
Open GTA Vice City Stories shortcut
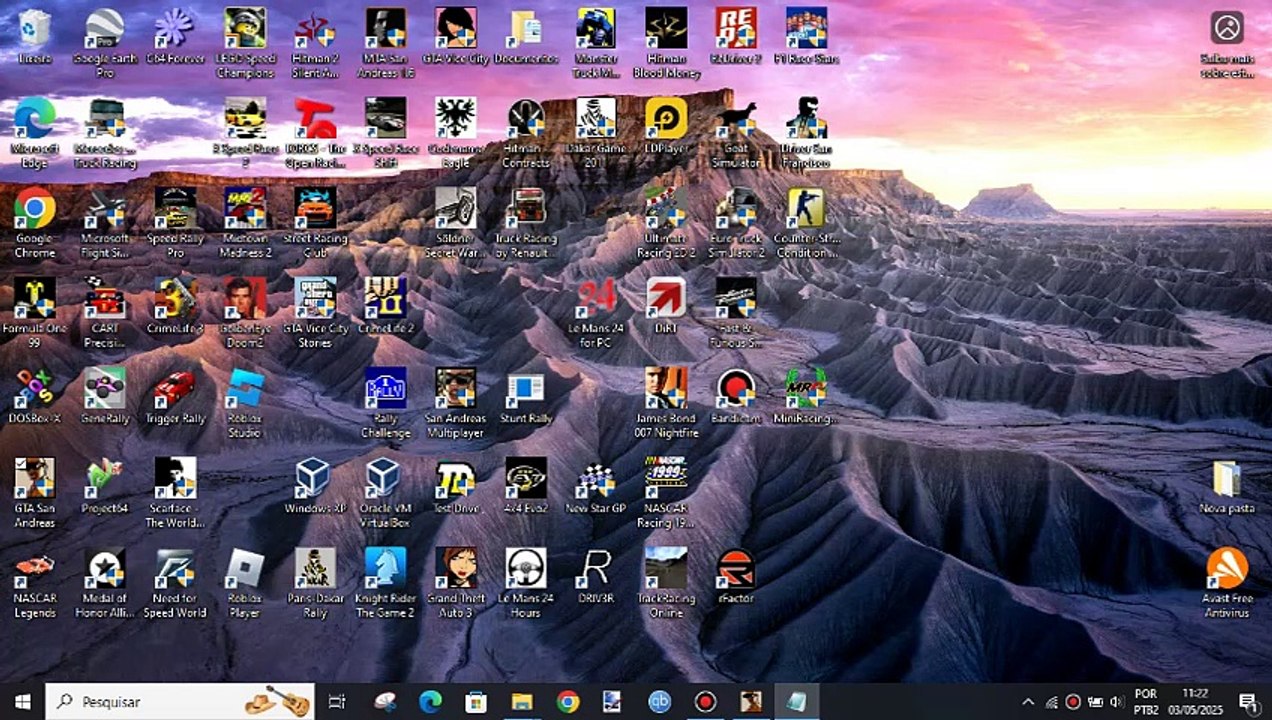point(315,313)
